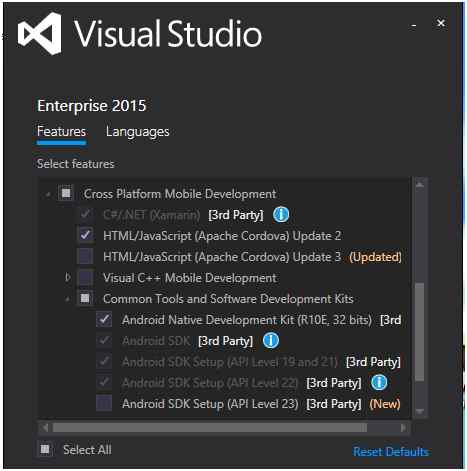
Task: Select Visual C++ Mobile Development label
Action: tap(190, 278)
